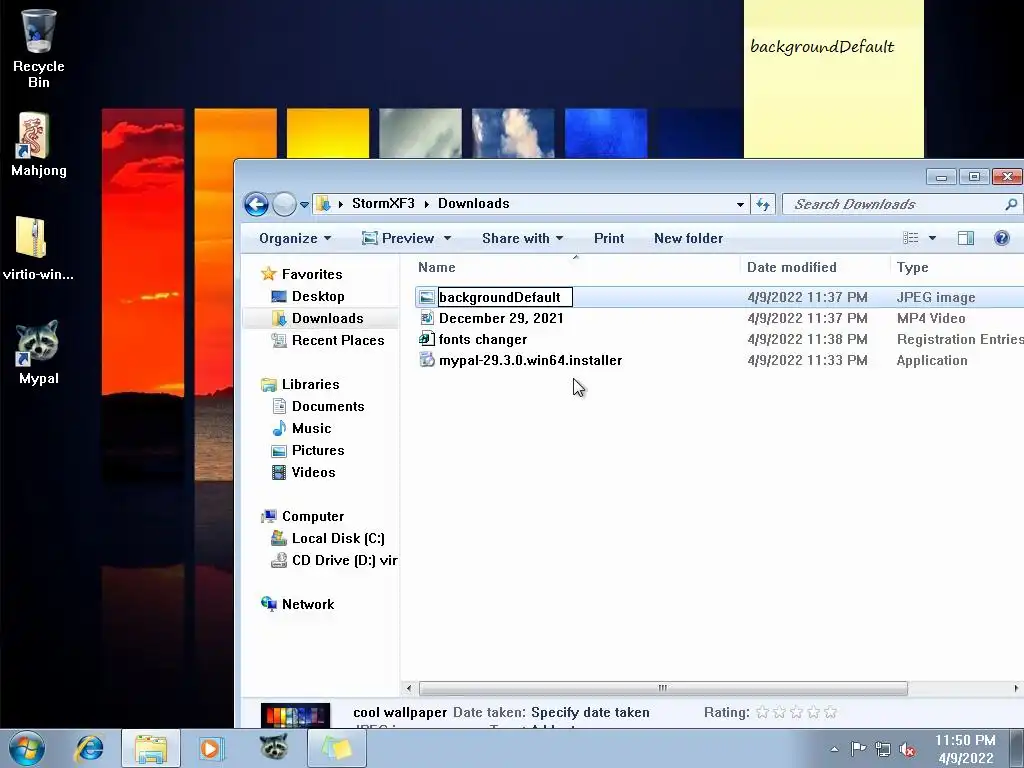Open the Share with menu
The height and width of the screenshot is (768, 1024).
pos(522,238)
